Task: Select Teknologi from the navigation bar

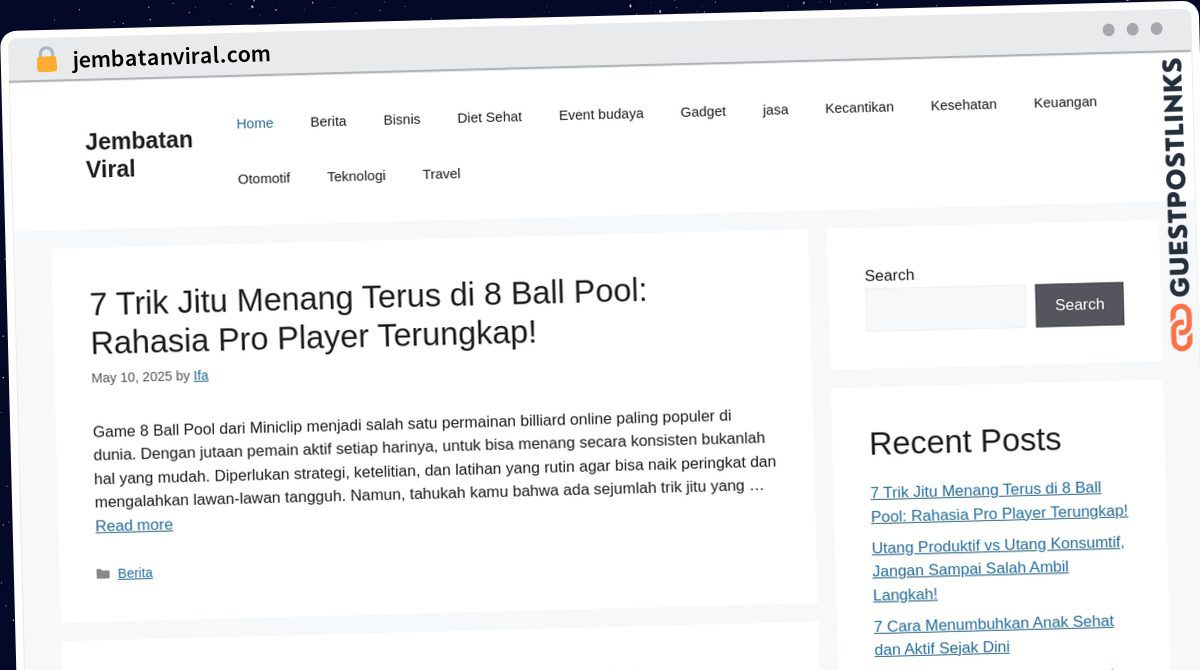Action: [x=356, y=176]
